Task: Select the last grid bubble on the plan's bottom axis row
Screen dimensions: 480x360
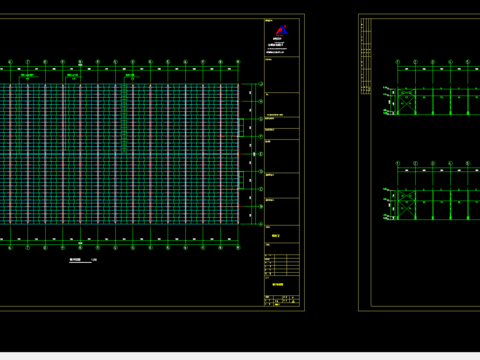Action: click(x=238, y=248)
